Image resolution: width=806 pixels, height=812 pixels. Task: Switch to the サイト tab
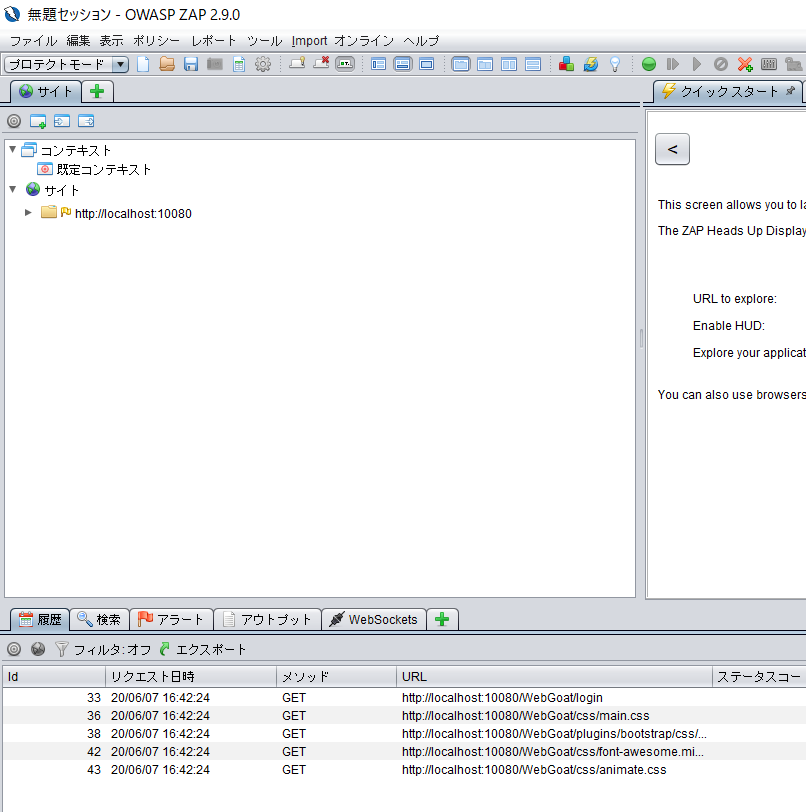46,92
